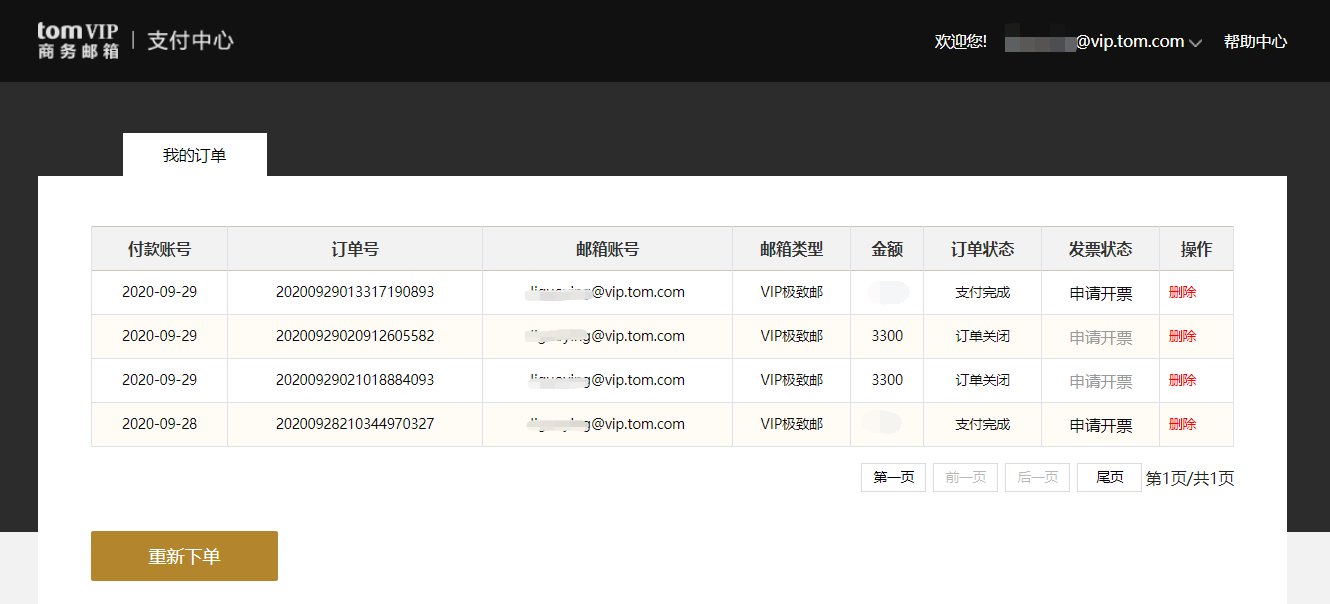The height and width of the screenshot is (604, 1330).
Task: Click 支付中心 title in header
Action: (190, 41)
